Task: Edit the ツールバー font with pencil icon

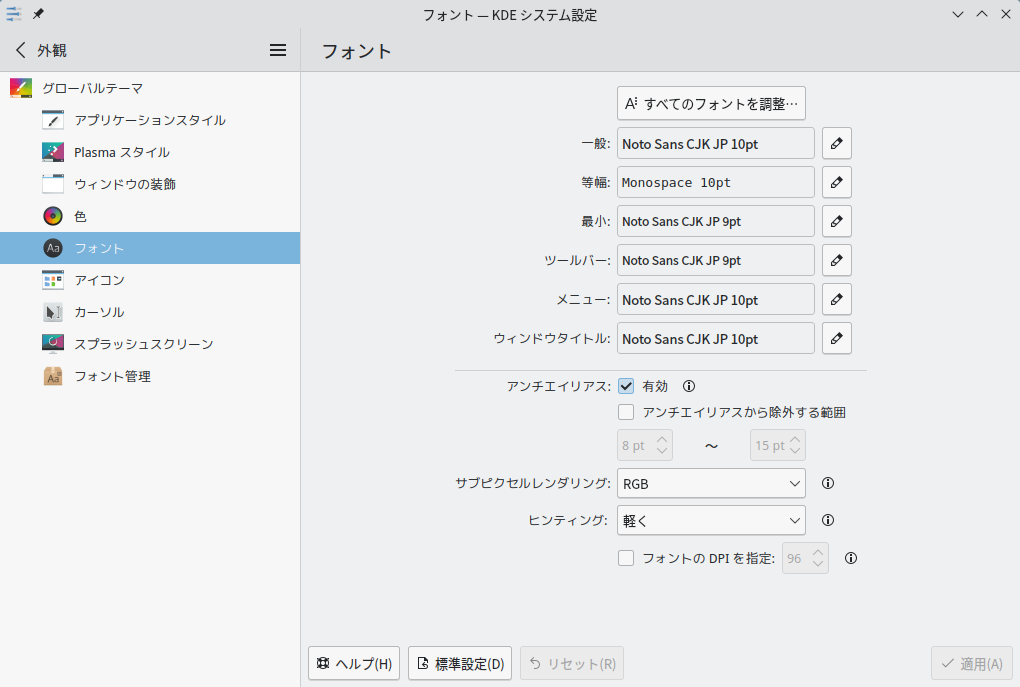Action: point(837,260)
